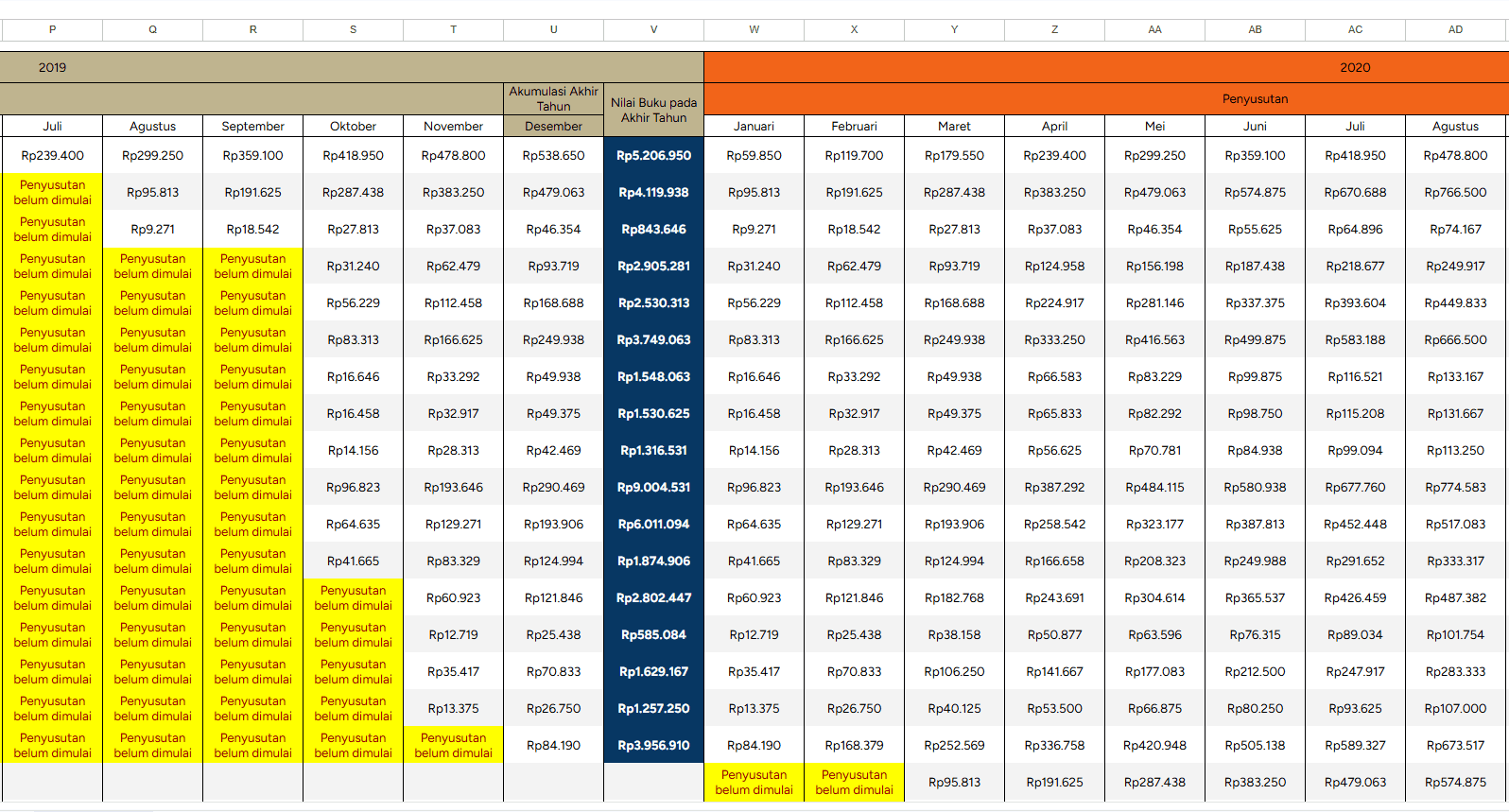The width and height of the screenshot is (1509, 812).
Task: Select column header AD
Action: (1455, 29)
